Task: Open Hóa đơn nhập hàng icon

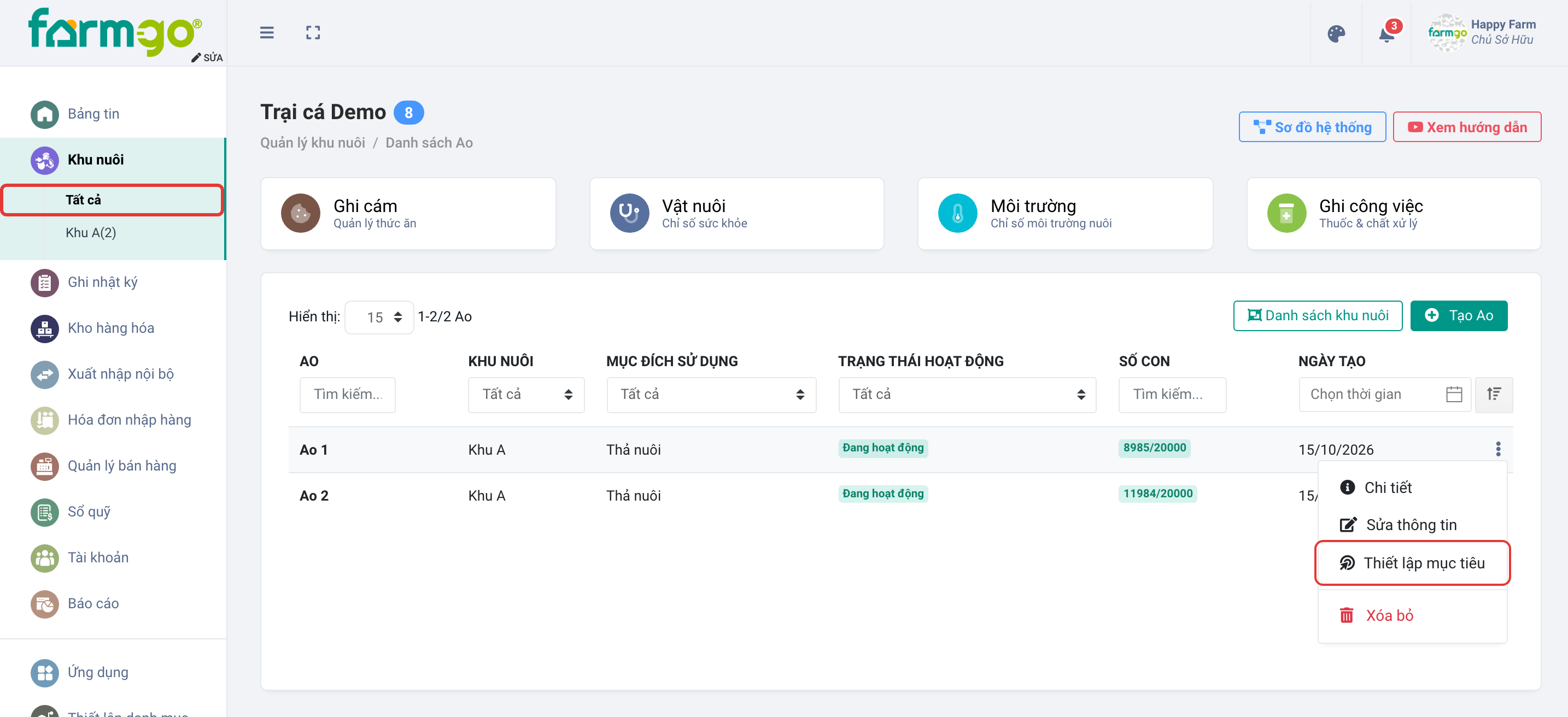Action: 44,421
